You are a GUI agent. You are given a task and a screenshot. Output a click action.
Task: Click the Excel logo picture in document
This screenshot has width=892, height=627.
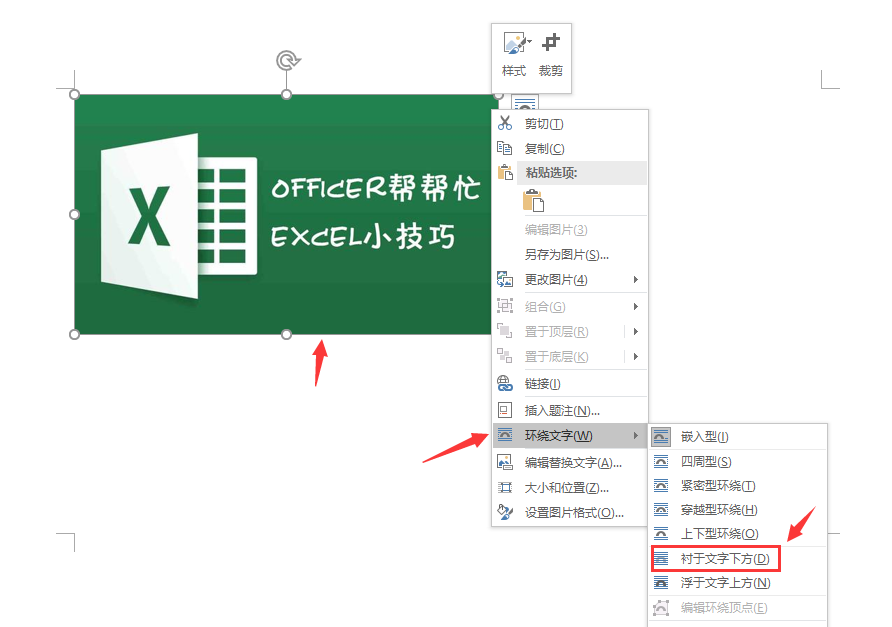coord(180,214)
